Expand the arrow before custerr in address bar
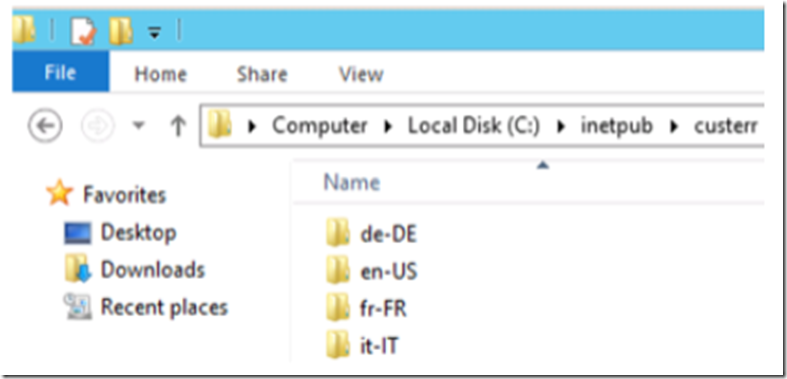This screenshot has height=379, width=787. coord(675,127)
